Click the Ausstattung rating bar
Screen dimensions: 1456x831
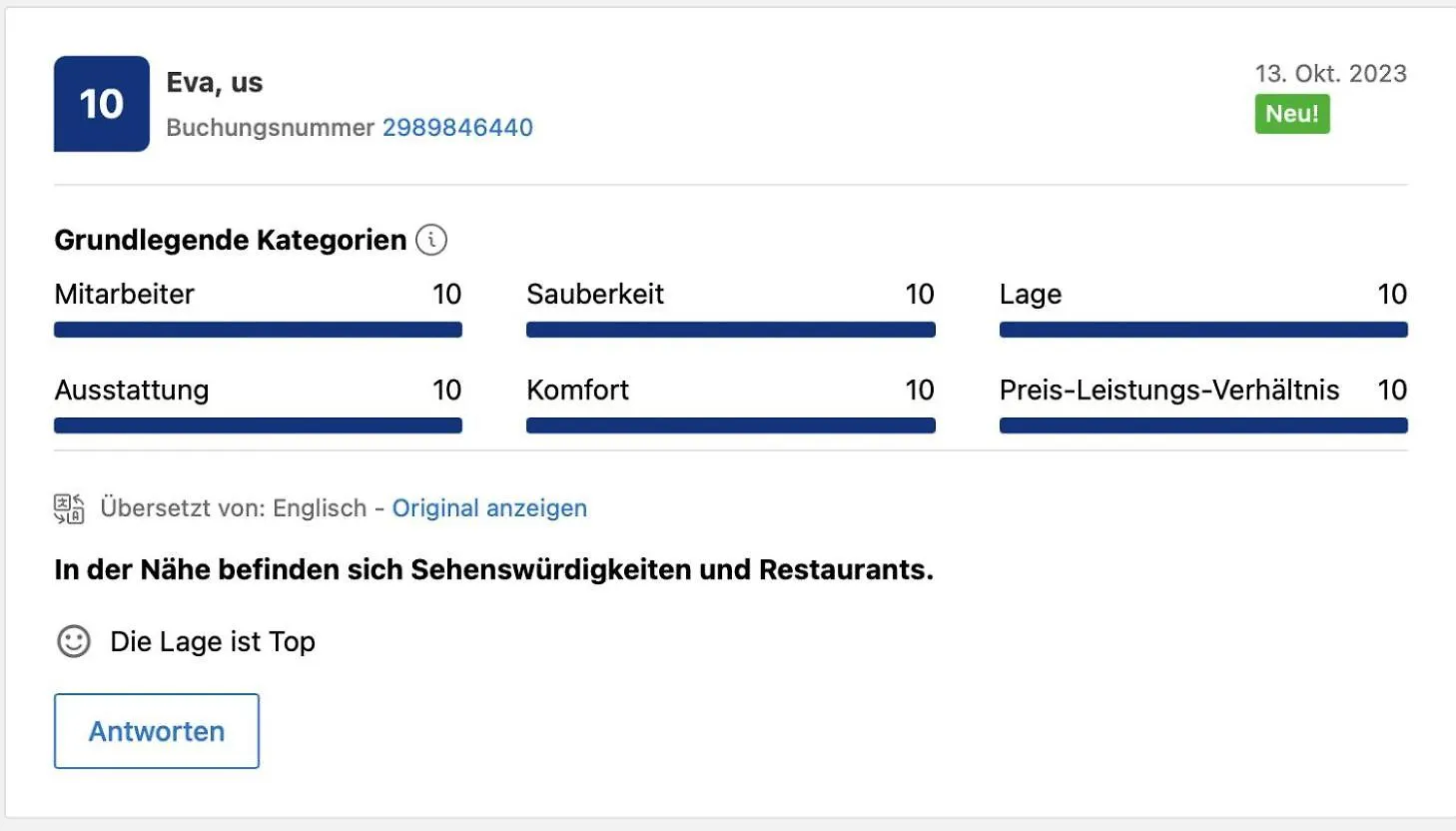[258, 425]
